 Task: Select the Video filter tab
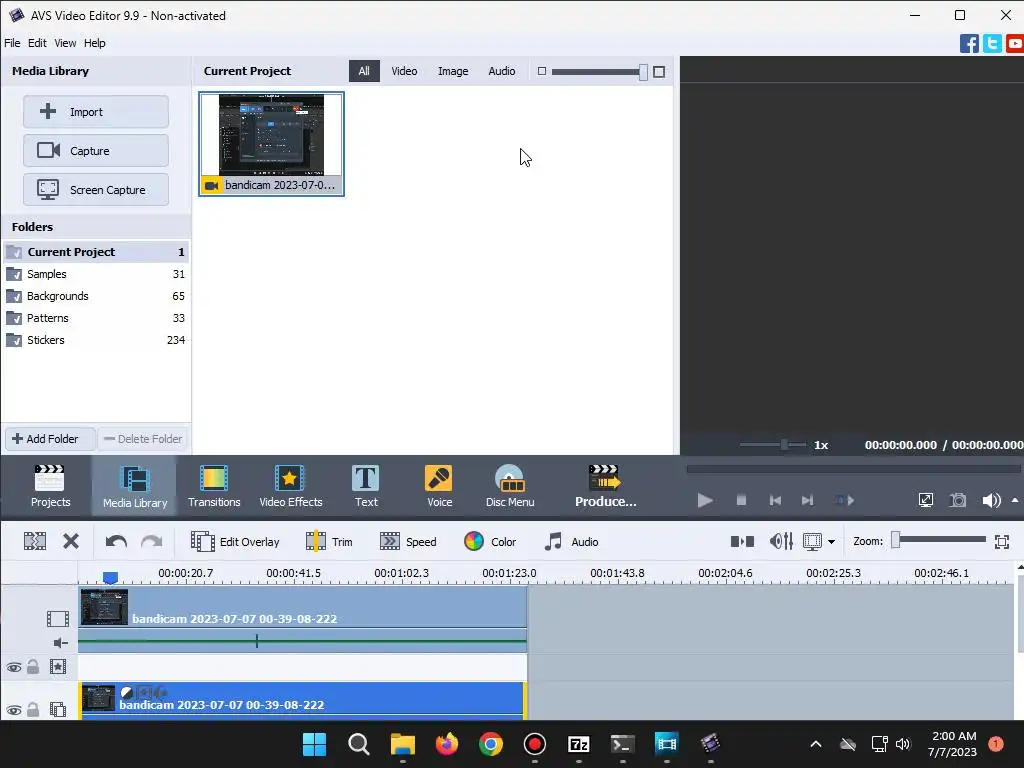(x=404, y=71)
